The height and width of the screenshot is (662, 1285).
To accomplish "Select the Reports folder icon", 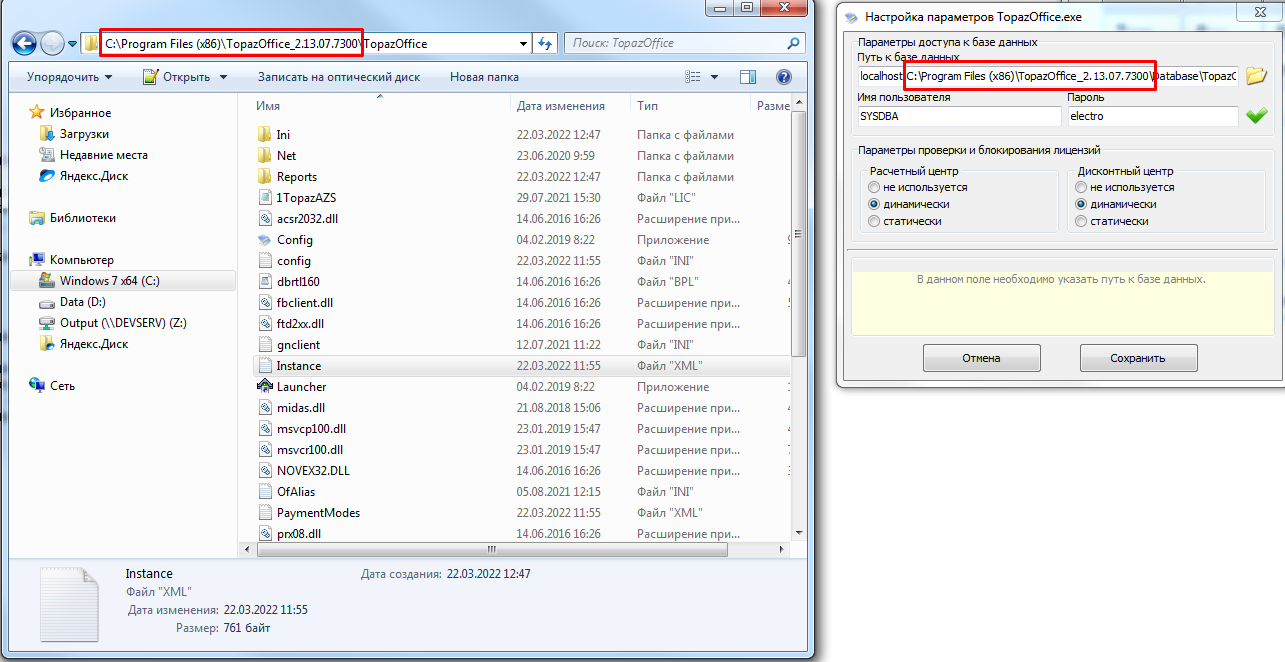I will (x=265, y=177).
